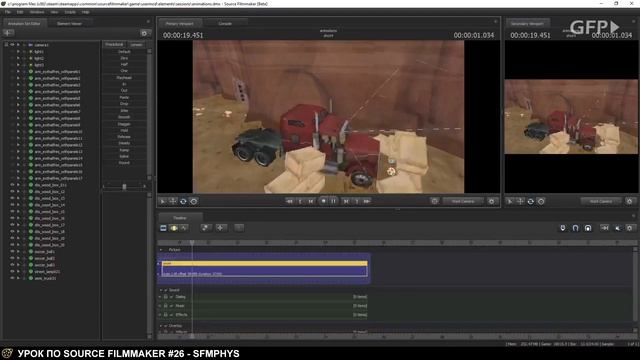
Task: Choose selection tool in primary viewport
Action: coord(162,201)
